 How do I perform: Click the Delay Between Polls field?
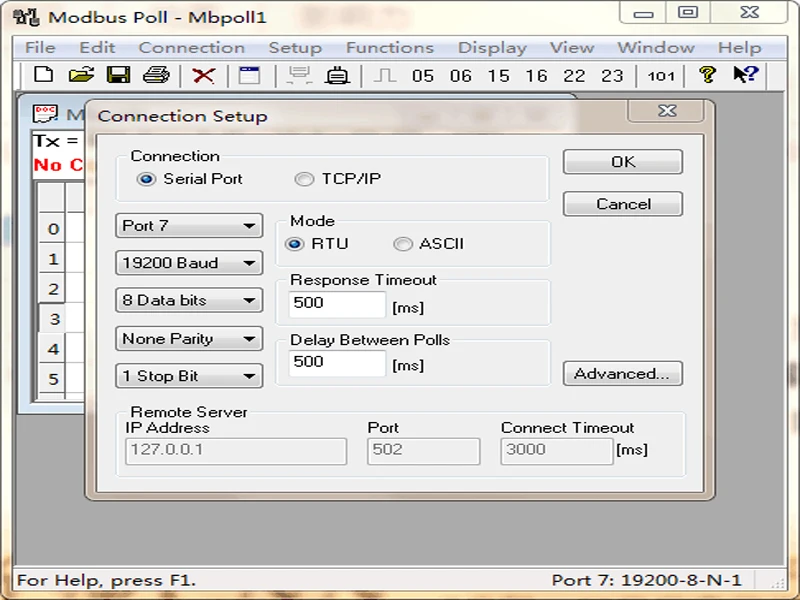(x=337, y=363)
